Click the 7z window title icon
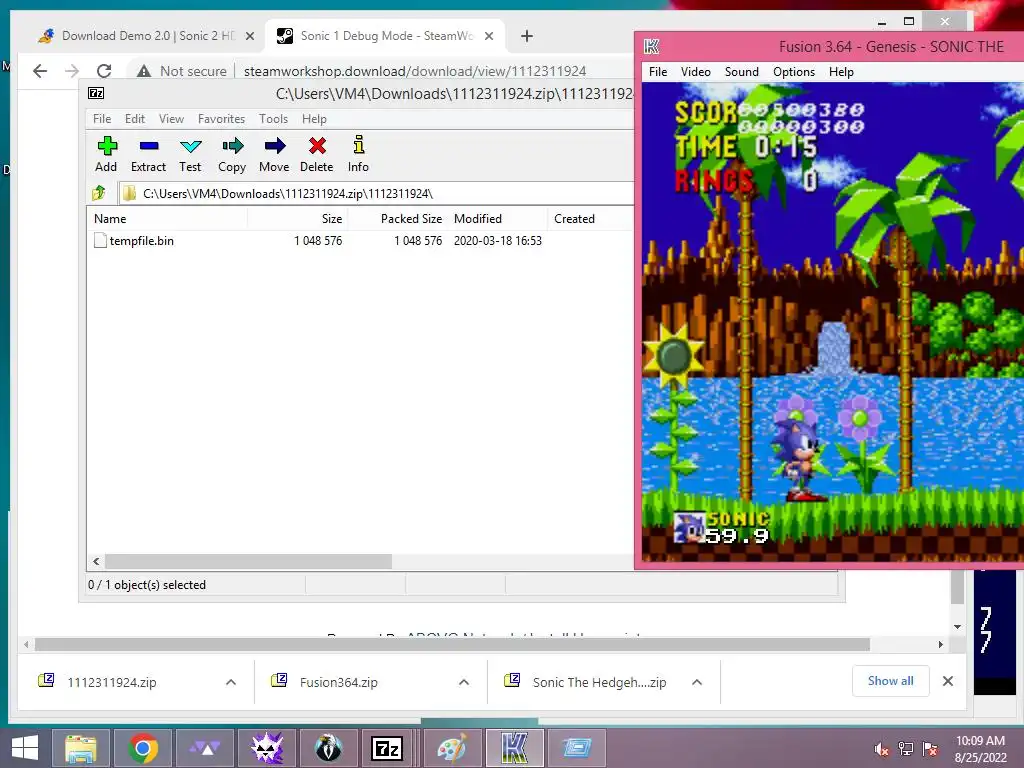Viewport: 1024px width, 768px height. pos(96,93)
